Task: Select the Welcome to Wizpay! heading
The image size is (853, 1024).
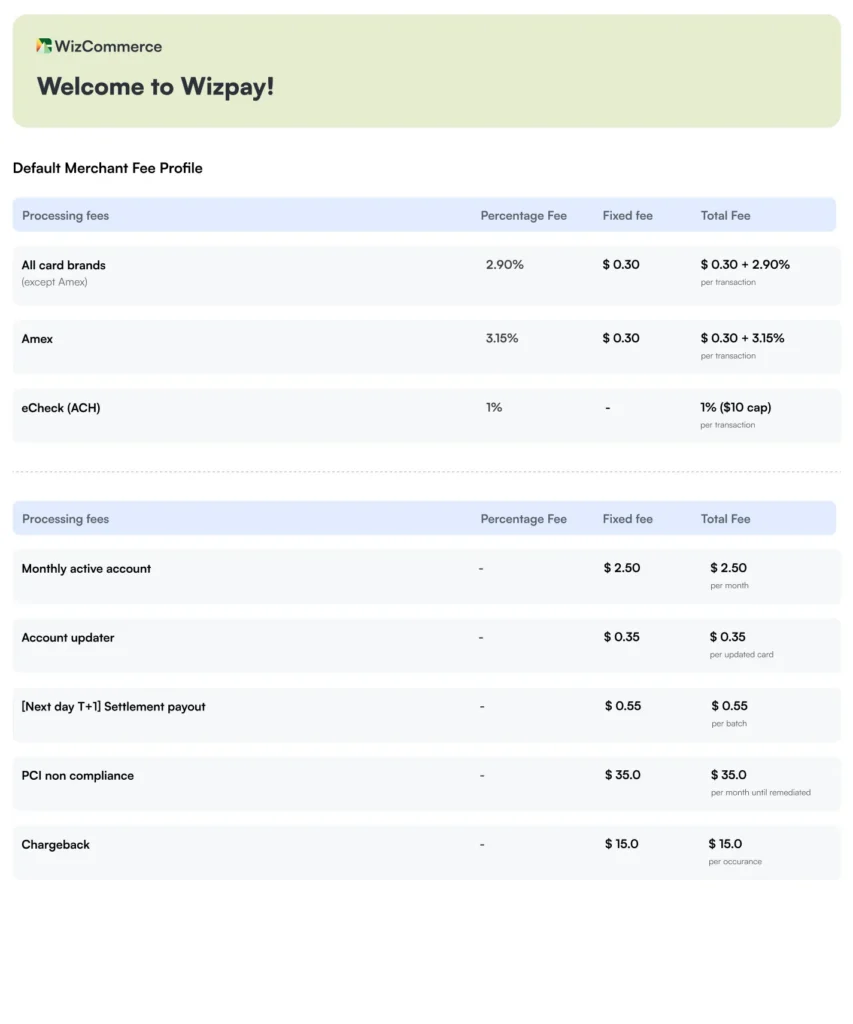Action: click(155, 87)
